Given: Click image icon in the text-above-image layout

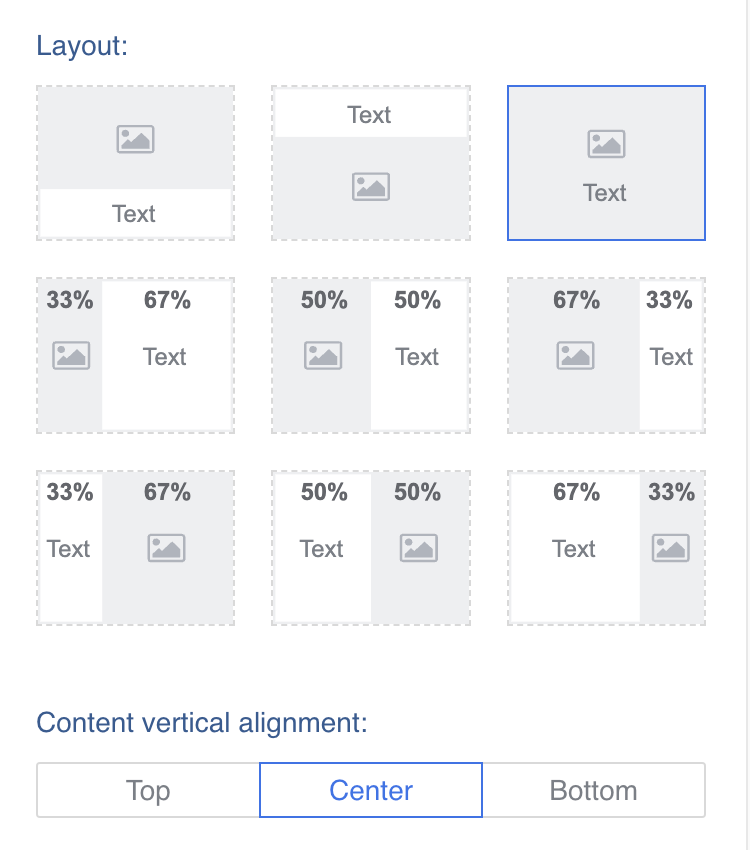Looking at the screenshot, I should (x=371, y=186).
